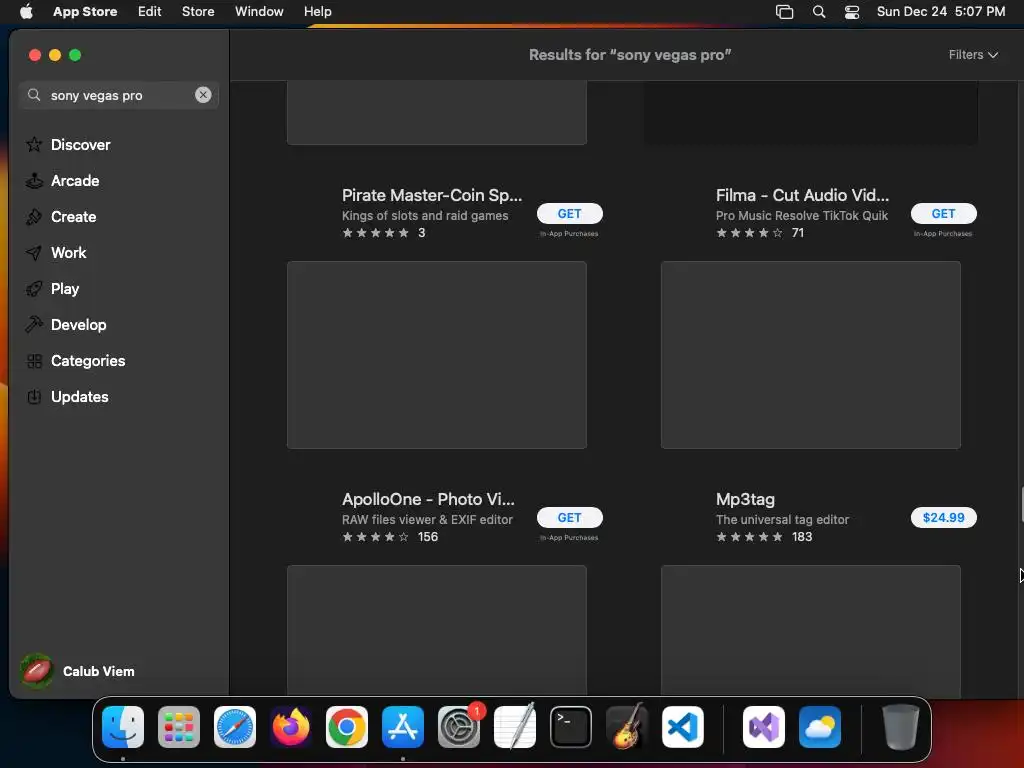Image resolution: width=1024 pixels, height=768 pixels.
Task: Go to Create section
Action: 73,216
